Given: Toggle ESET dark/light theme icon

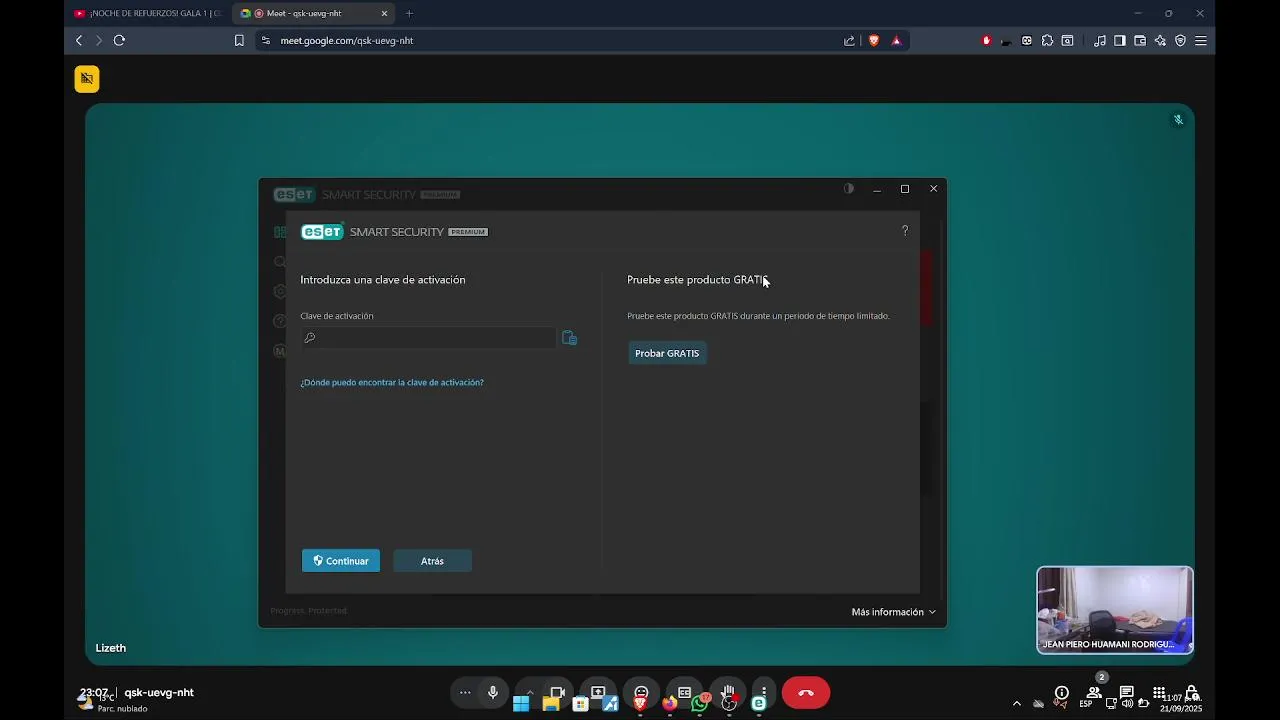Looking at the screenshot, I should (x=849, y=188).
